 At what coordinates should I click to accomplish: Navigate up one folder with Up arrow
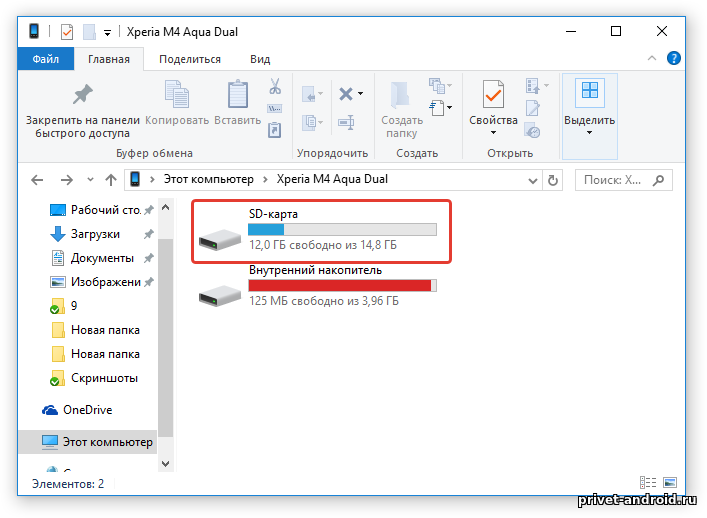111,180
